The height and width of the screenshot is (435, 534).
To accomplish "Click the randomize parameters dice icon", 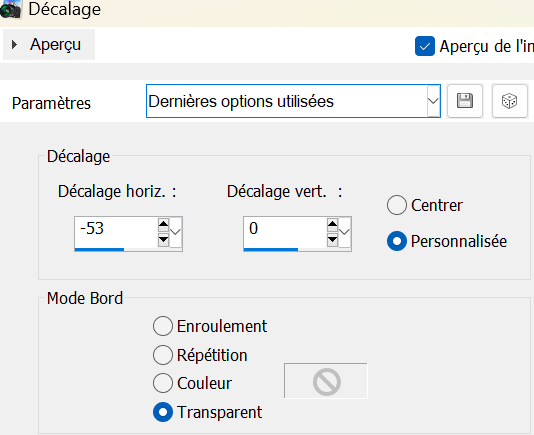I will tap(509, 101).
